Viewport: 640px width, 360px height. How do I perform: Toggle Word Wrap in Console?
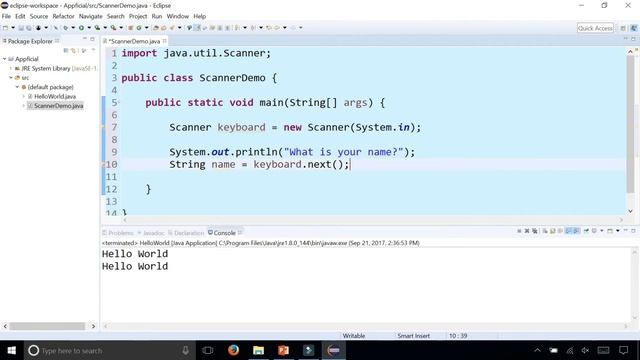tap(560, 231)
